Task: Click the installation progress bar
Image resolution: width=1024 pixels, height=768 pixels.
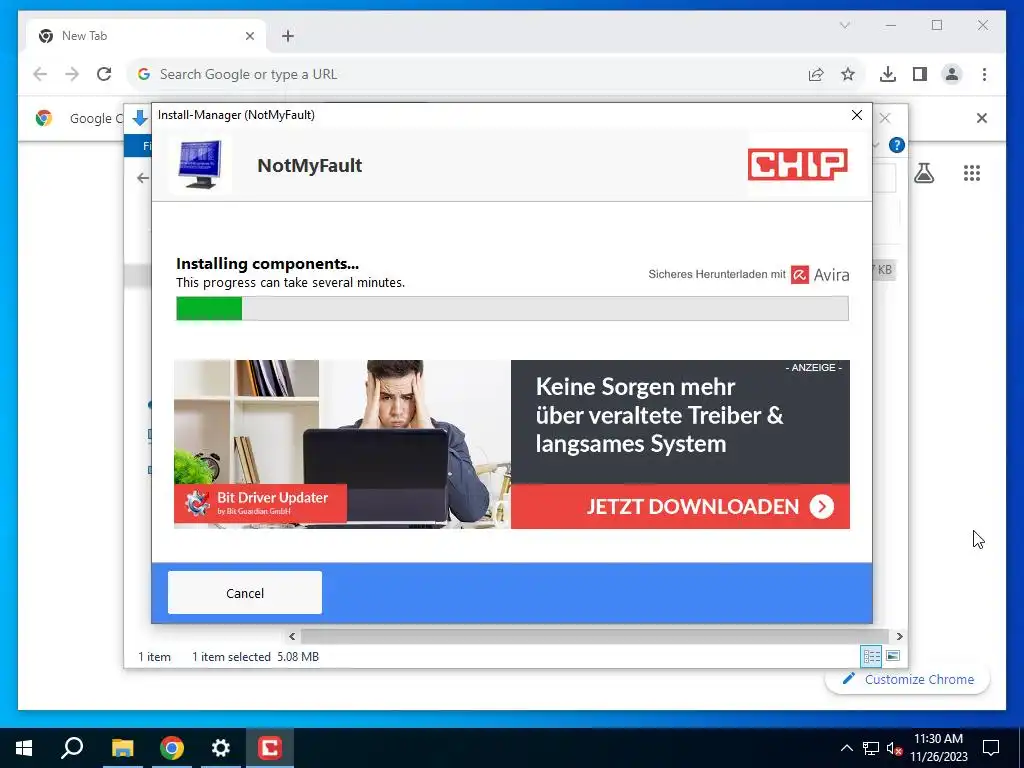Action: pos(512,308)
